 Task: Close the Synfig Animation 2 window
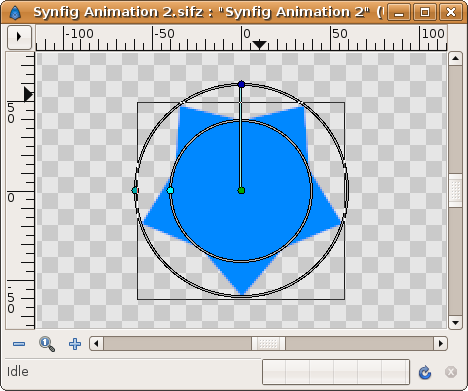point(451,13)
